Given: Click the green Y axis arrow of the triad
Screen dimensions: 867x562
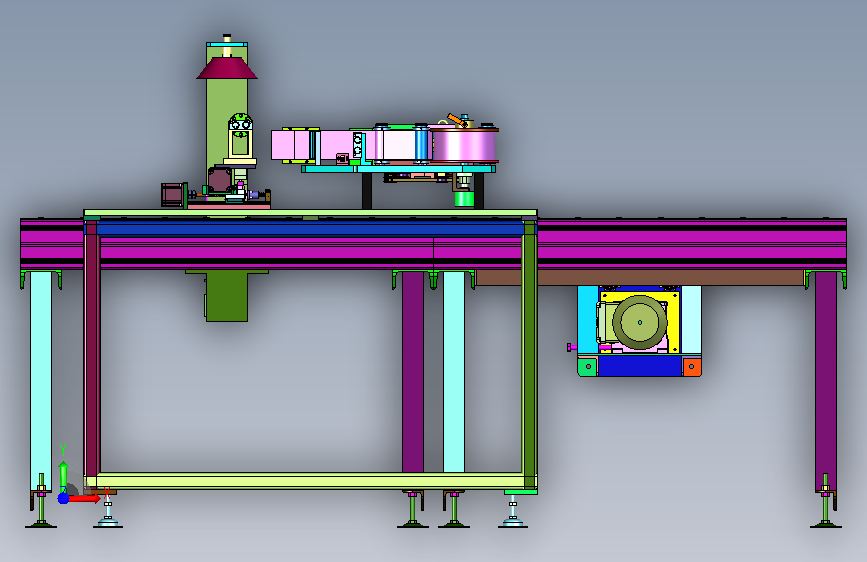Looking at the screenshot, I should tap(64, 476).
